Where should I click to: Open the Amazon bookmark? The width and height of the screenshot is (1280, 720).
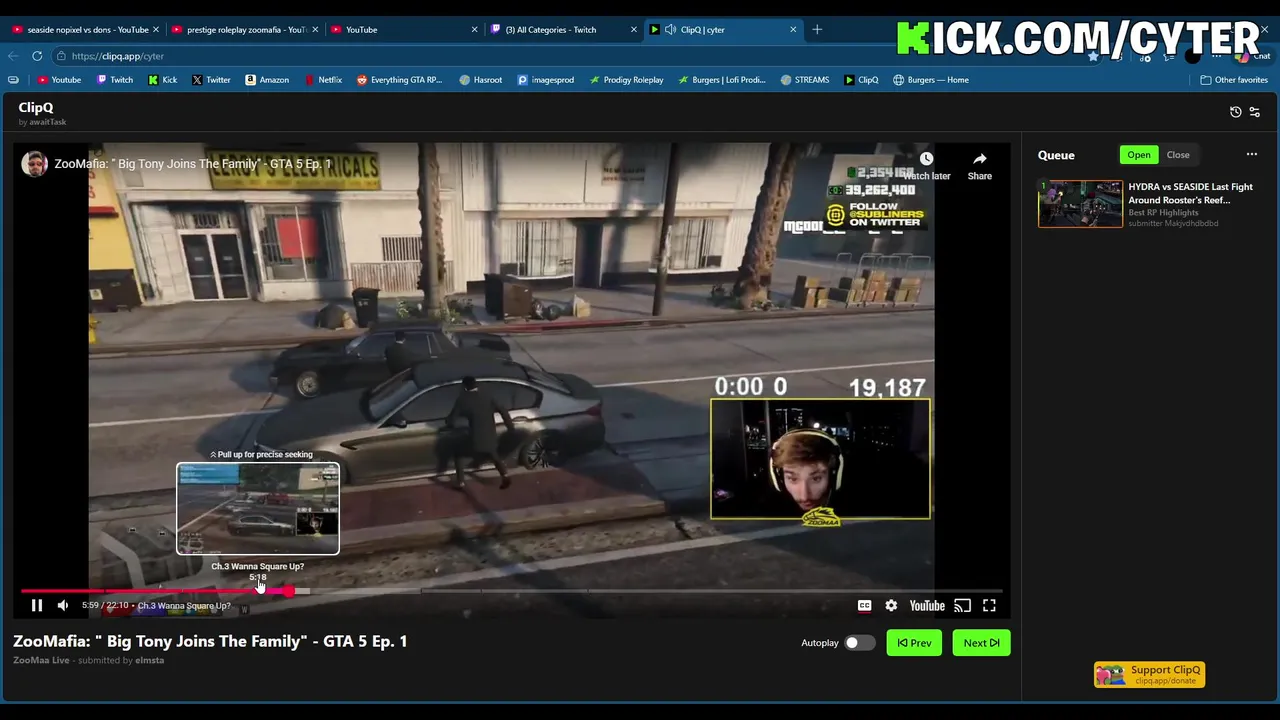click(x=267, y=80)
